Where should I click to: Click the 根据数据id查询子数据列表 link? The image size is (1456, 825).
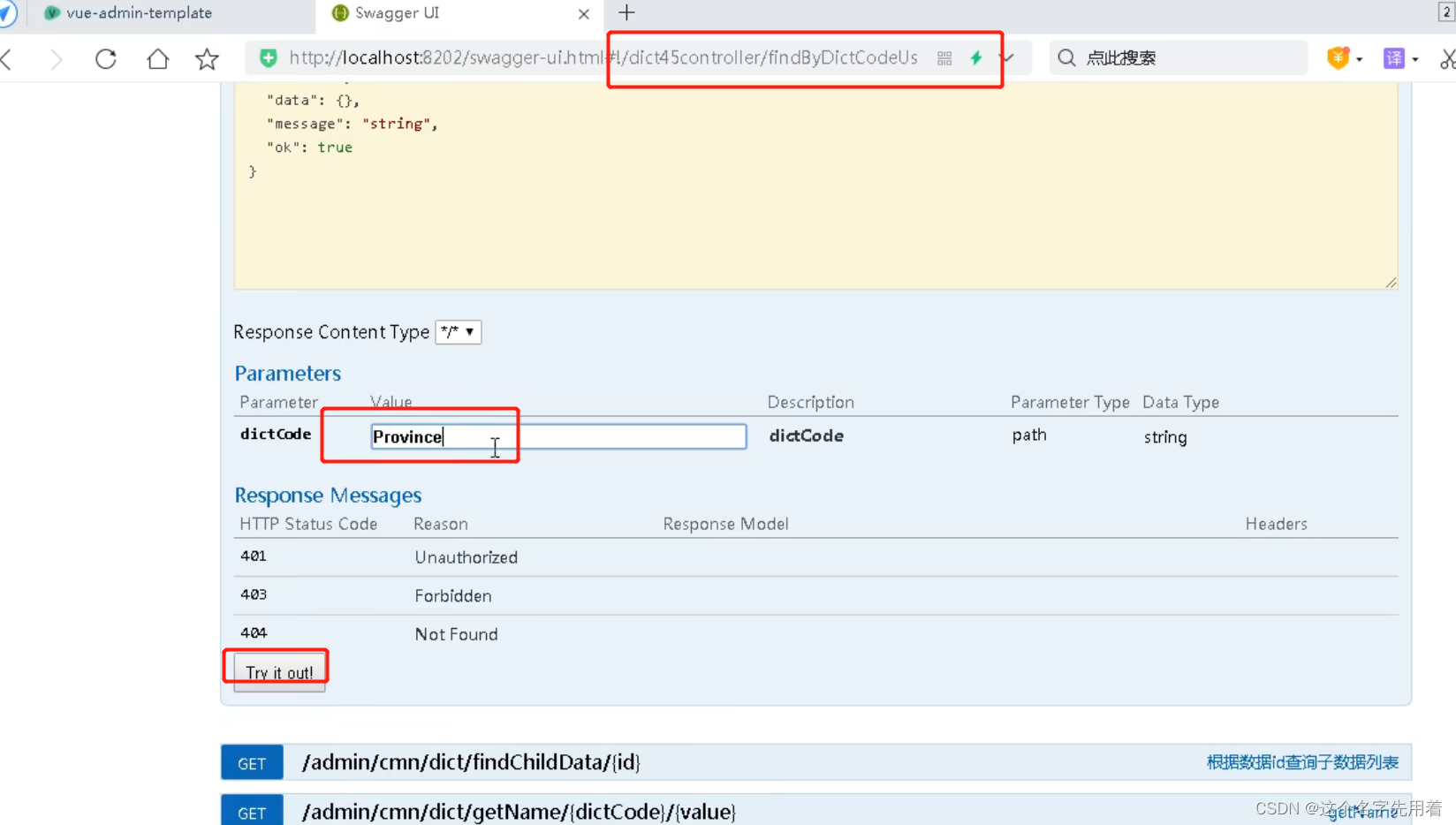coord(1302,762)
